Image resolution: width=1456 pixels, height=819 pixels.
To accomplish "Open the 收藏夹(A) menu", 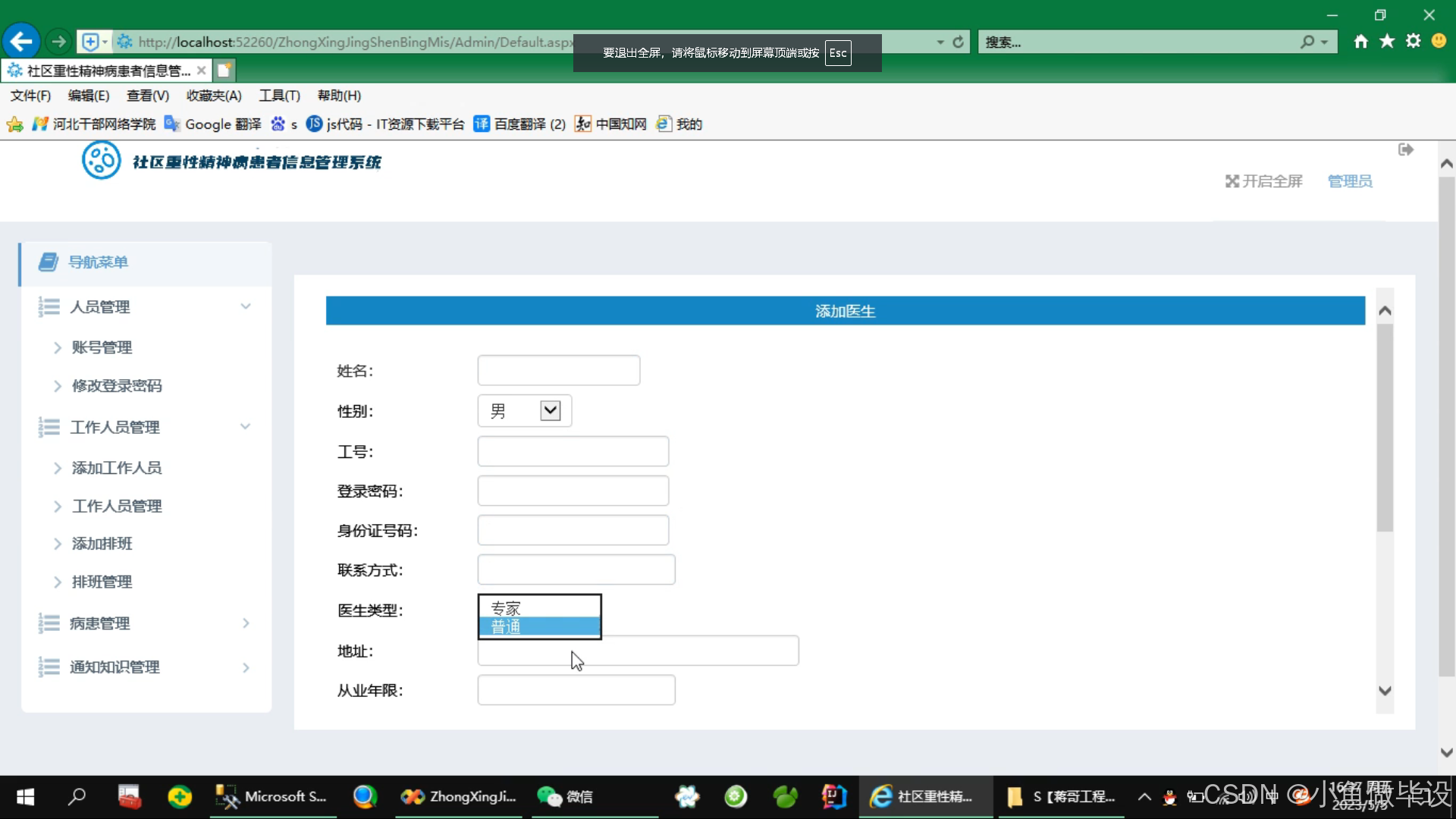I will (214, 96).
